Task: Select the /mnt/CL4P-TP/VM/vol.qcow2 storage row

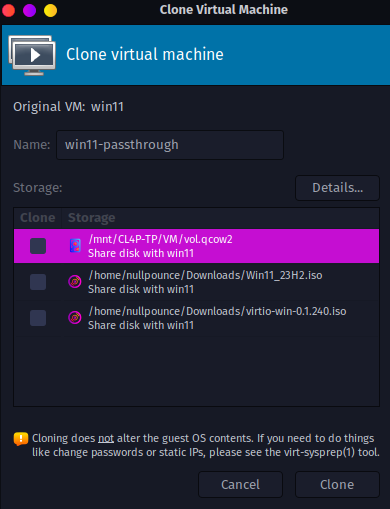Action: [x=196, y=246]
